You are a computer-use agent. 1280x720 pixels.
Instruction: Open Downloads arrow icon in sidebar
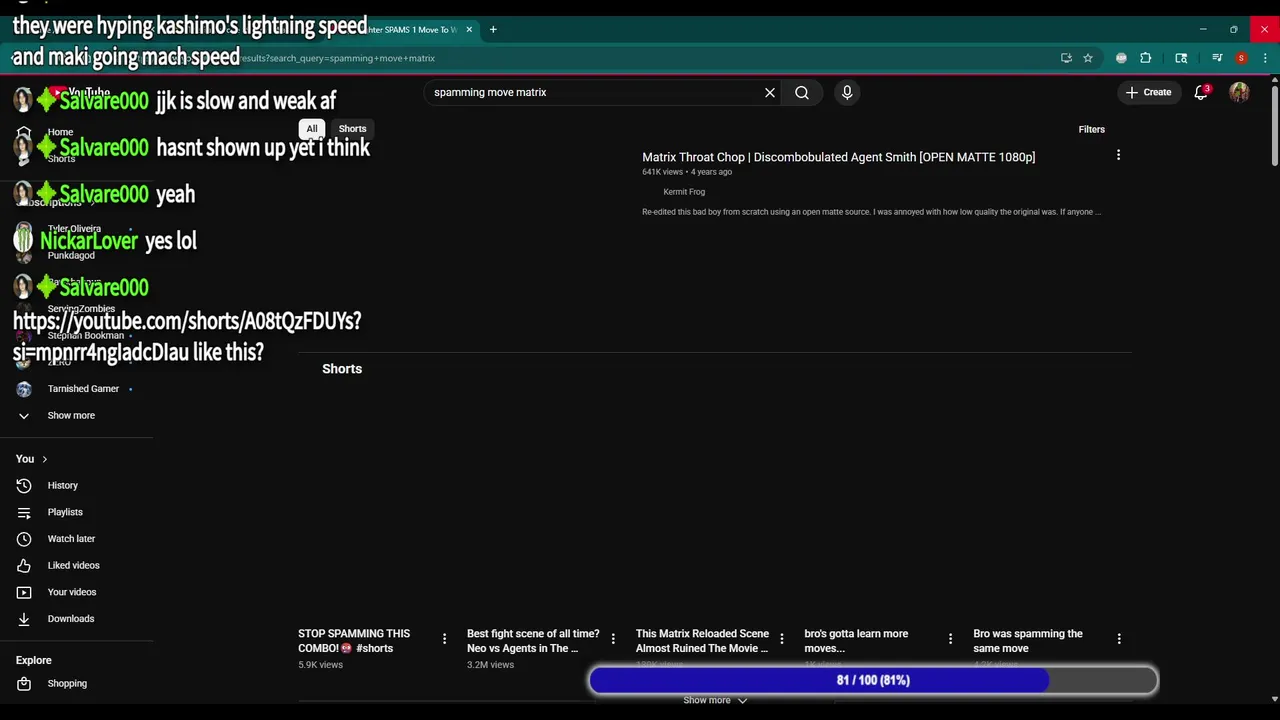[x=24, y=618]
